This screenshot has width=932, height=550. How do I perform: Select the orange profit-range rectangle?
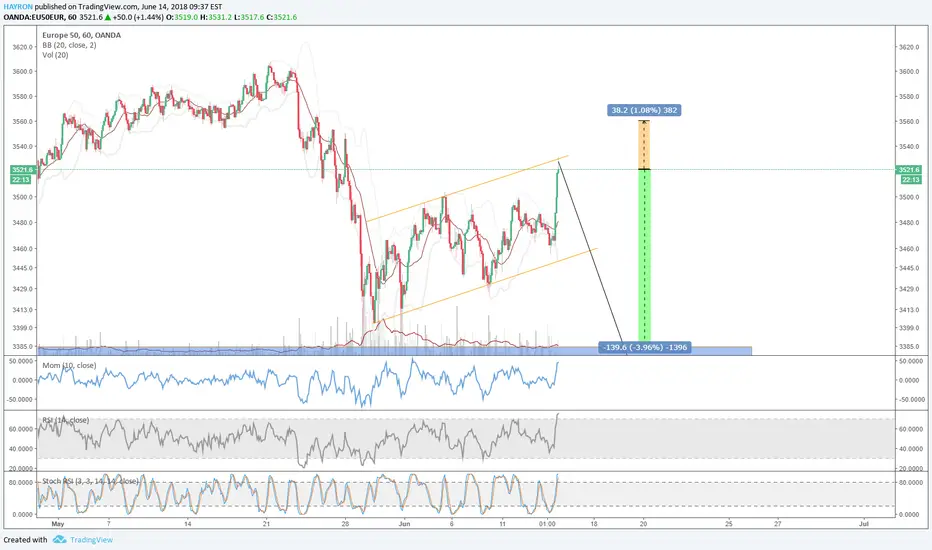[x=644, y=145]
